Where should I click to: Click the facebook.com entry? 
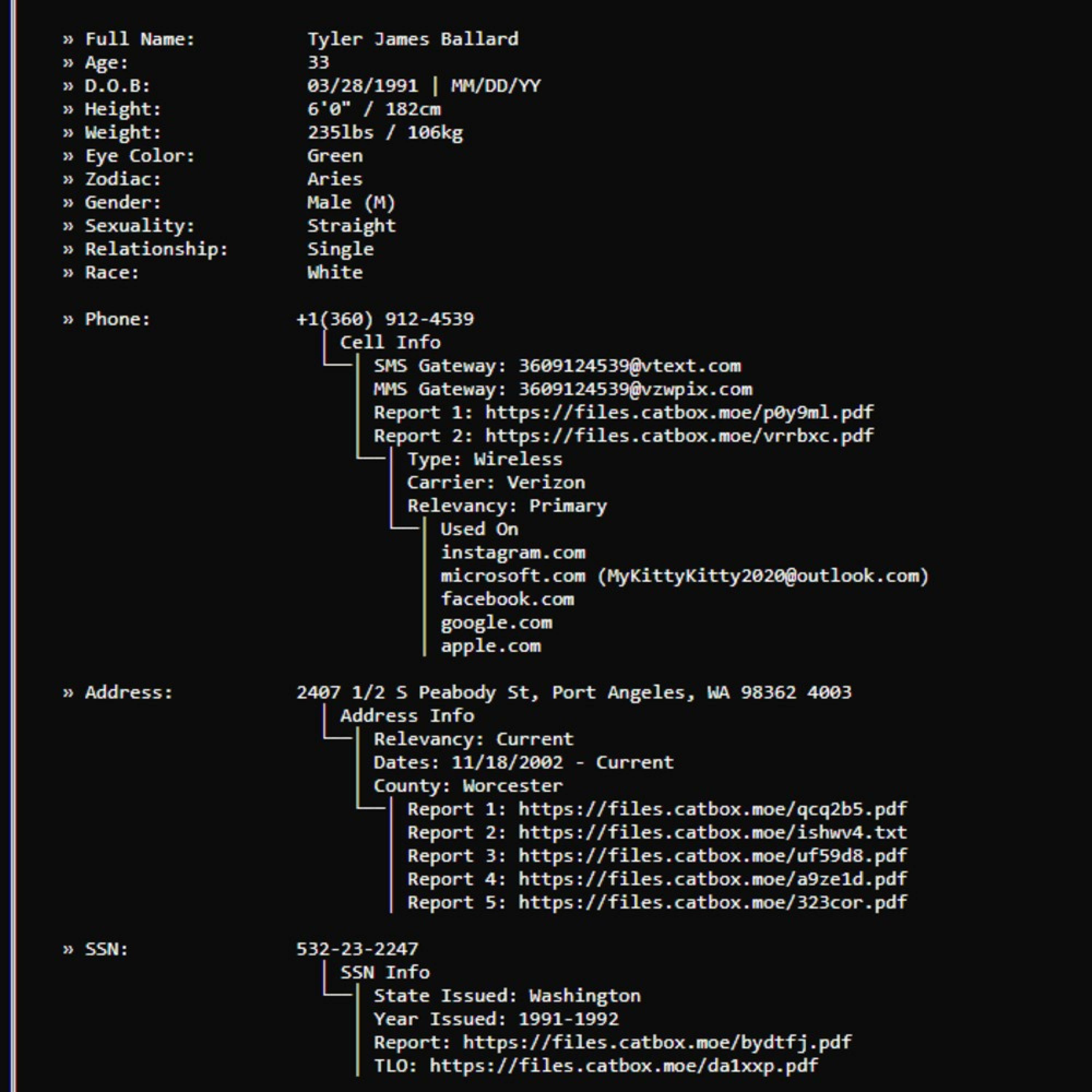pos(507,599)
